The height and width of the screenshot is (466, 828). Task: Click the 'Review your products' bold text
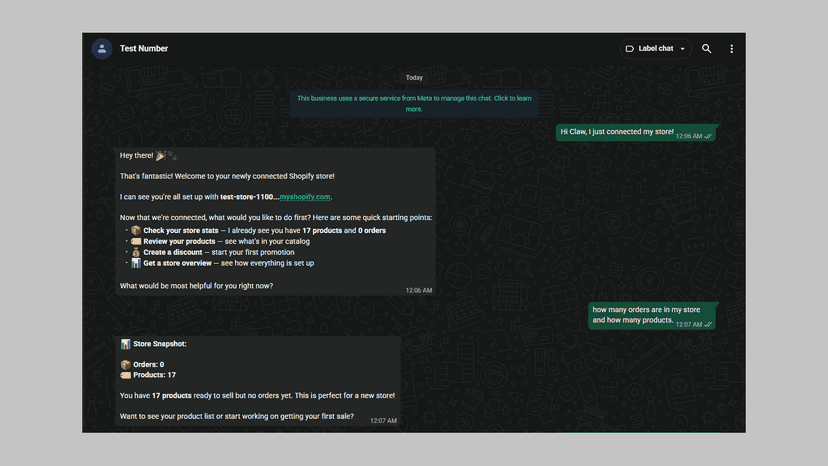[x=179, y=241]
